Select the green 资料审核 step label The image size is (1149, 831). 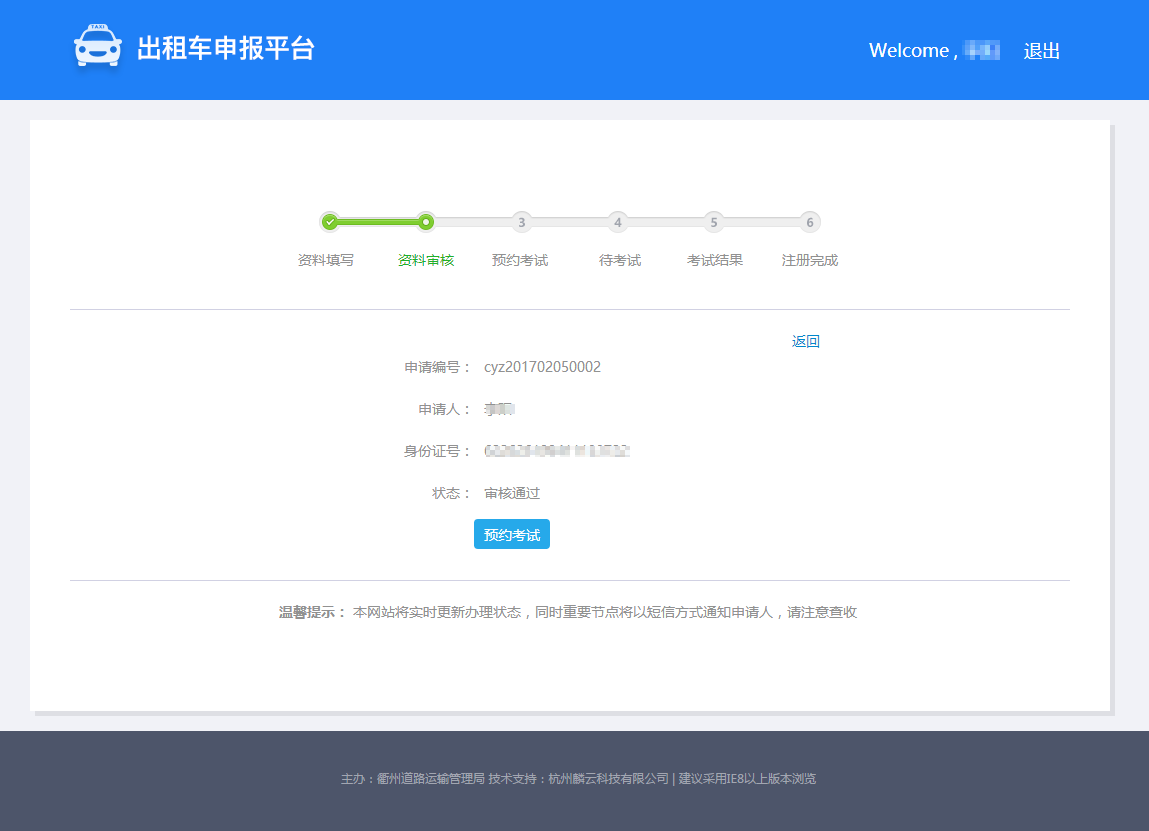click(426, 260)
